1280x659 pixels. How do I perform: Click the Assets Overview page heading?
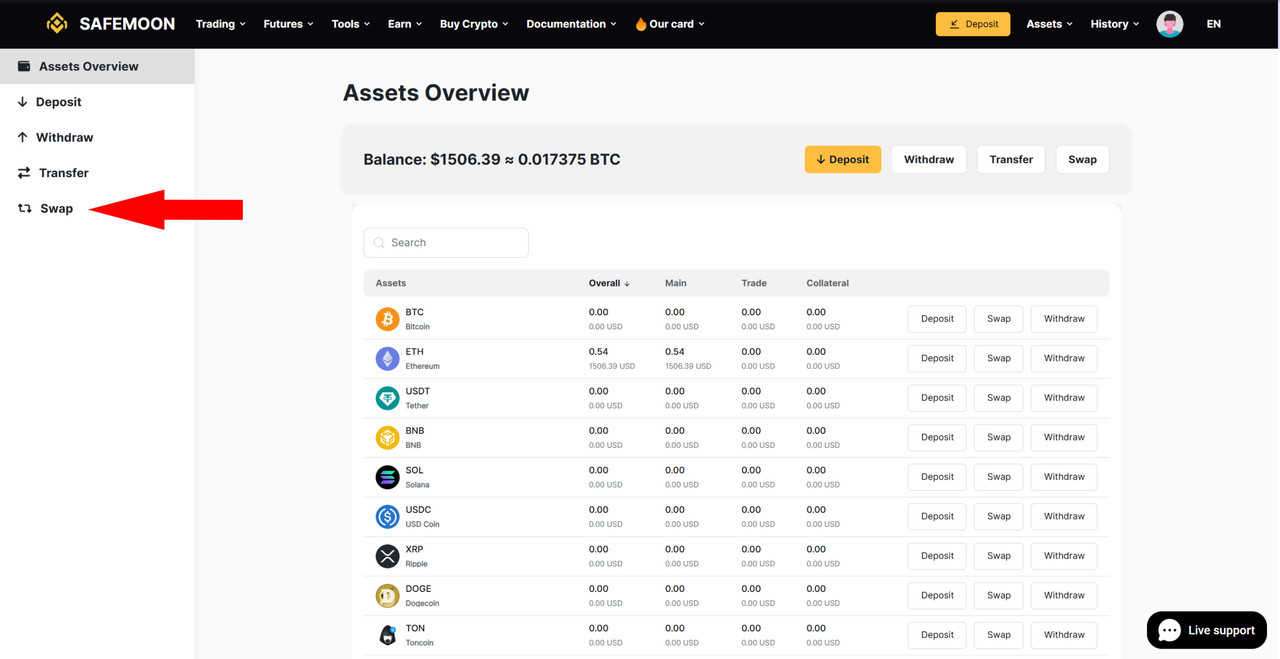click(x=436, y=93)
